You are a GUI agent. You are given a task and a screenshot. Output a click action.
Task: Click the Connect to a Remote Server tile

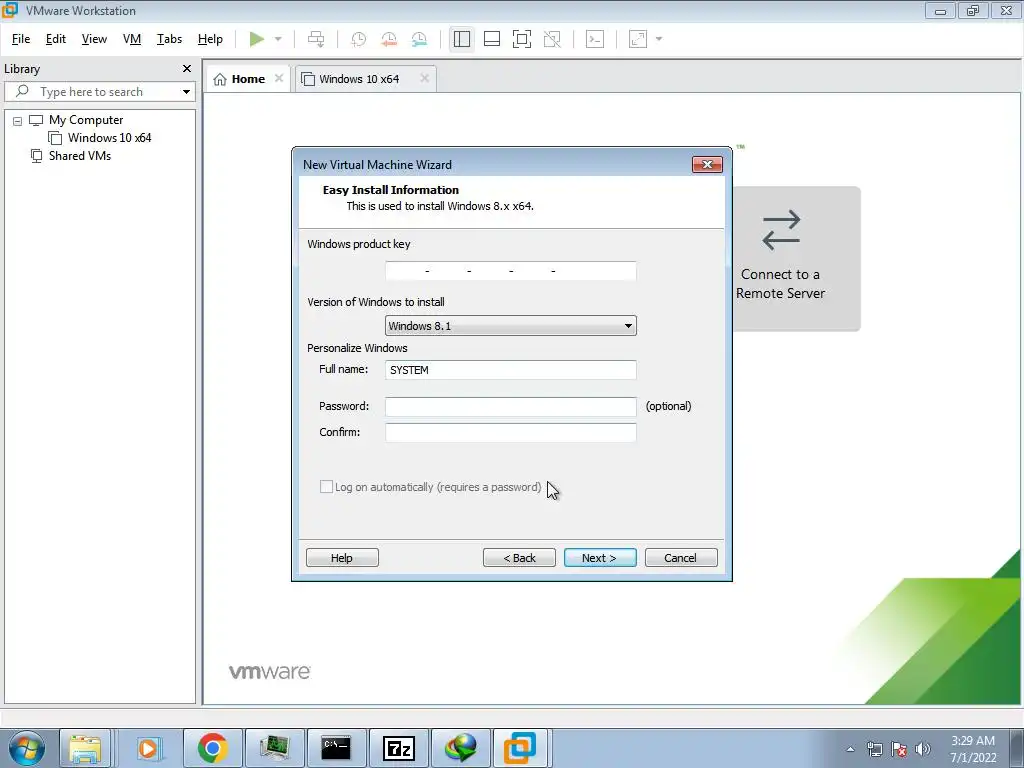795,259
